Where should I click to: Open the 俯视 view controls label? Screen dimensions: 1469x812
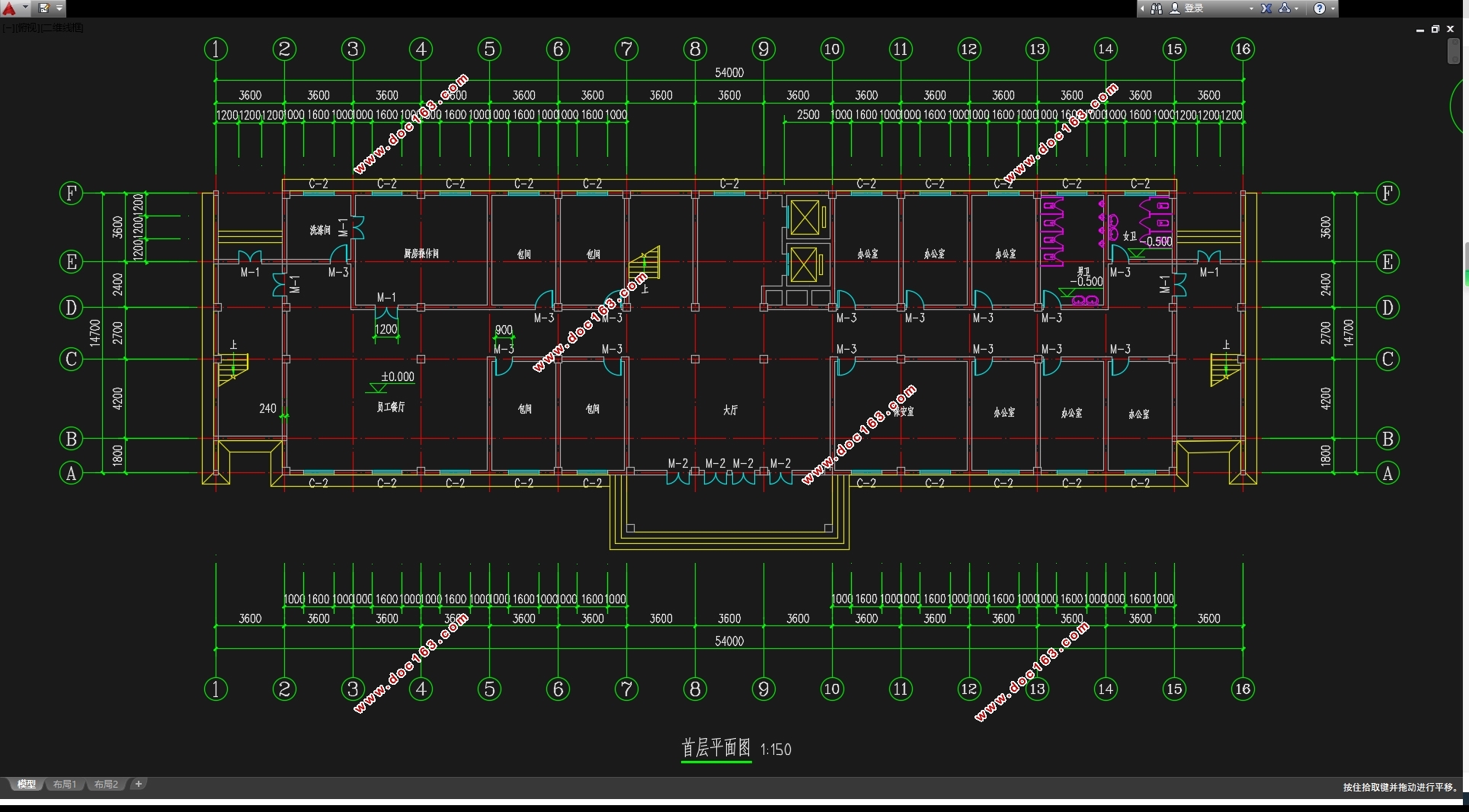(x=27, y=28)
